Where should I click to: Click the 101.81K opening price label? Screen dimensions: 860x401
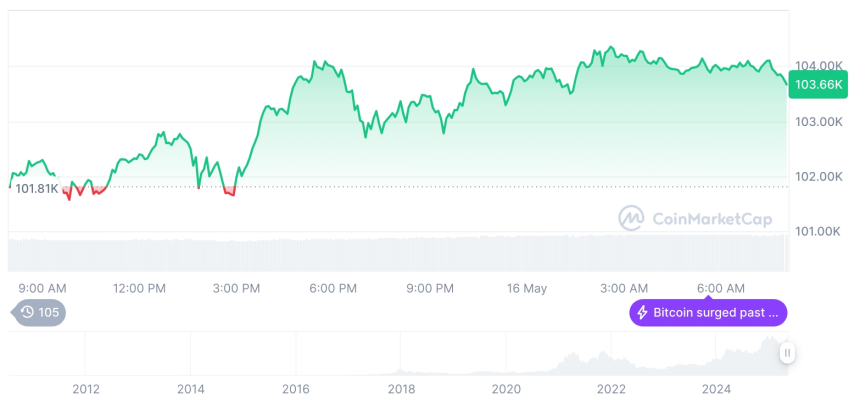[37, 188]
